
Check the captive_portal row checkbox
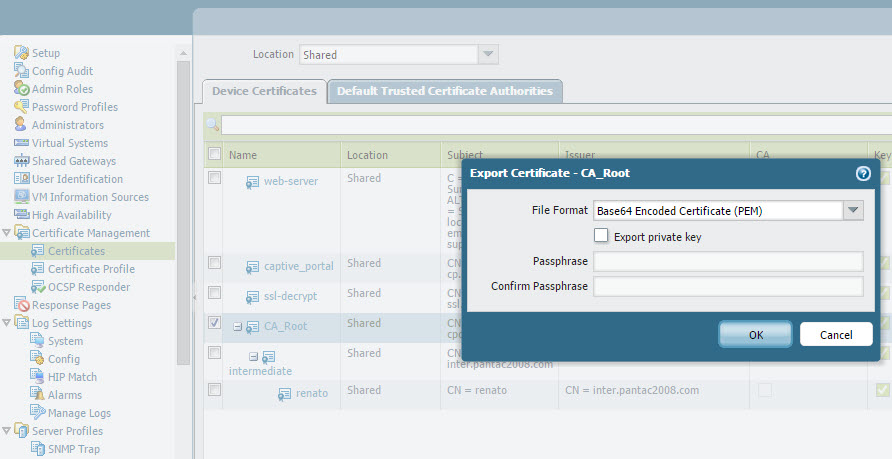(x=214, y=263)
